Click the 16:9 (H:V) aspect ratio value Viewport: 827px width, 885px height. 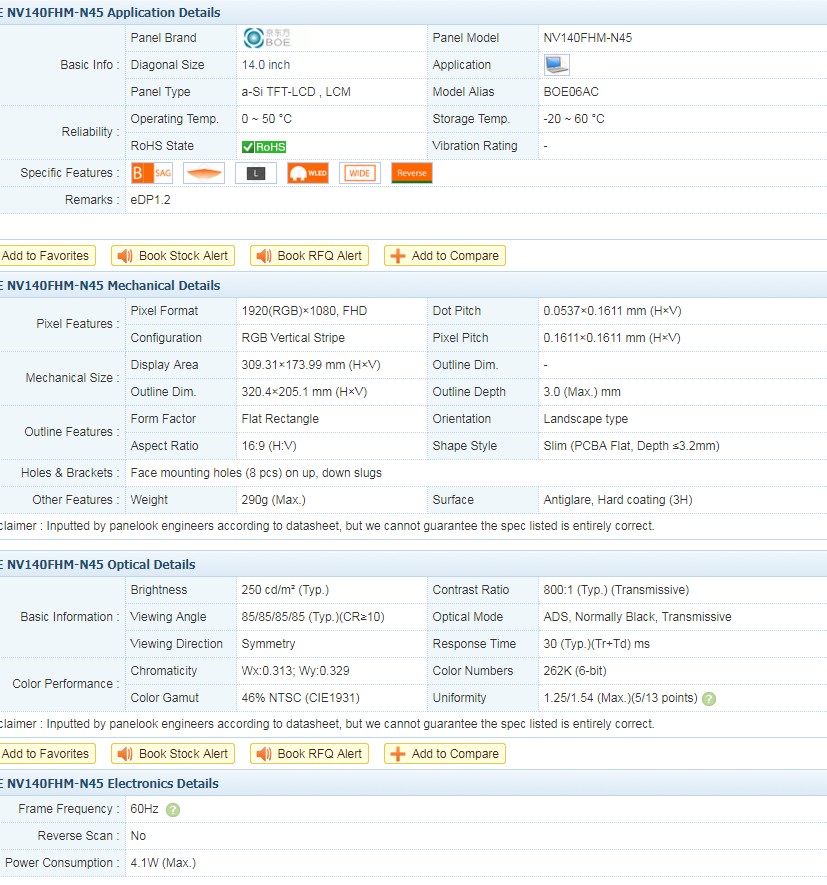269,446
